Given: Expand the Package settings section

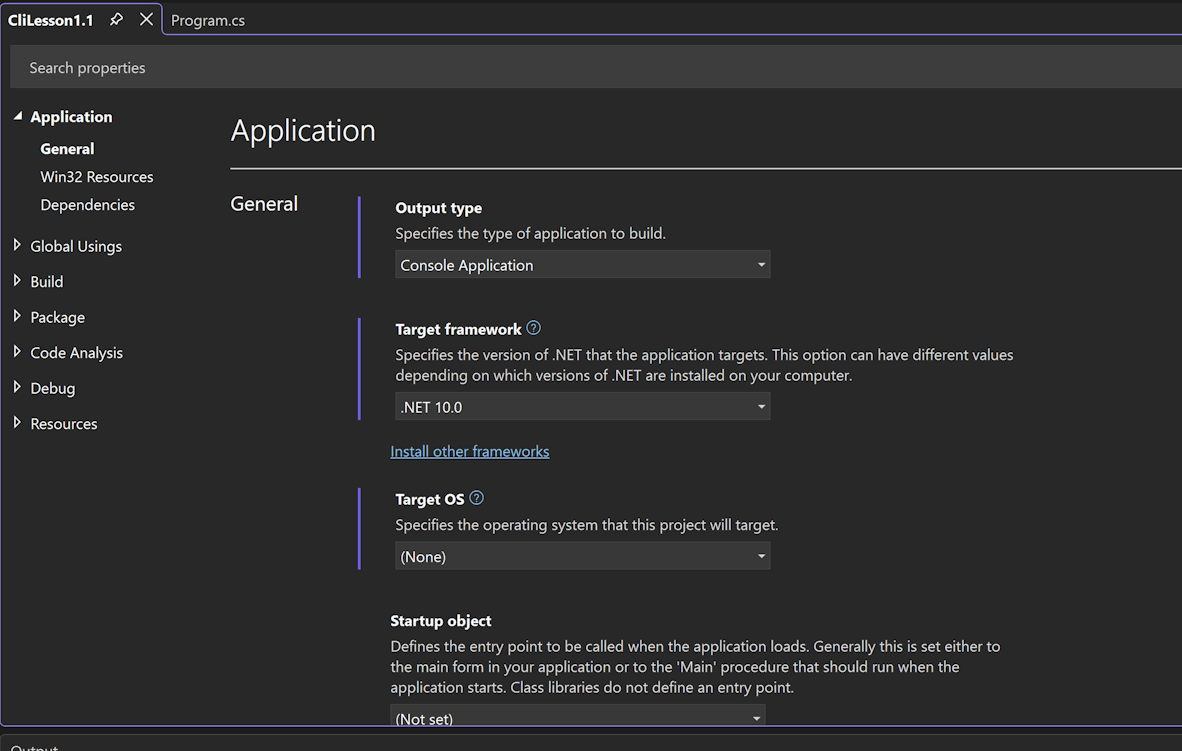Looking at the screenshot, I should 17,317.
